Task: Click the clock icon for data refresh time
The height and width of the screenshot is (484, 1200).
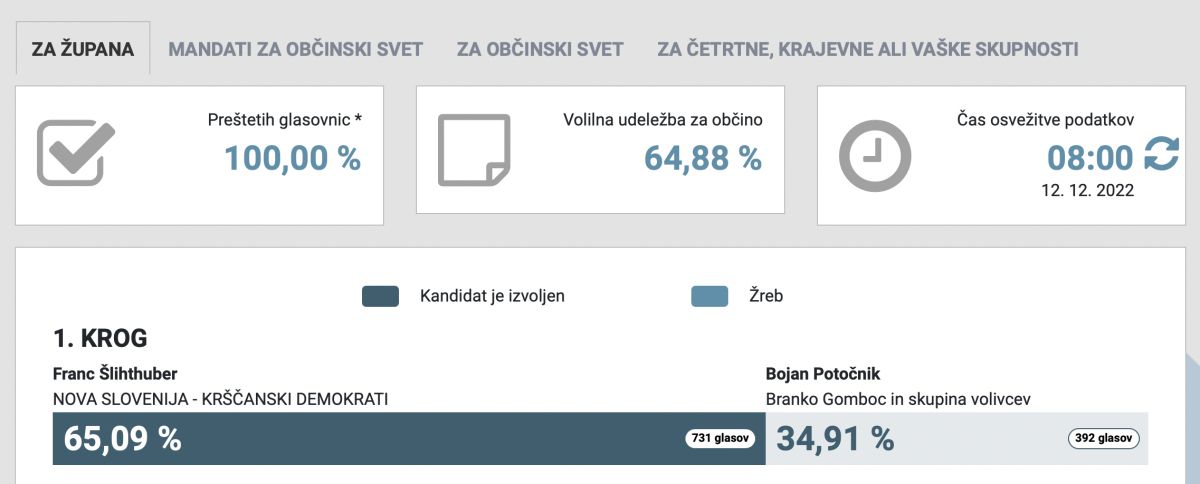Action: (875, 156)
